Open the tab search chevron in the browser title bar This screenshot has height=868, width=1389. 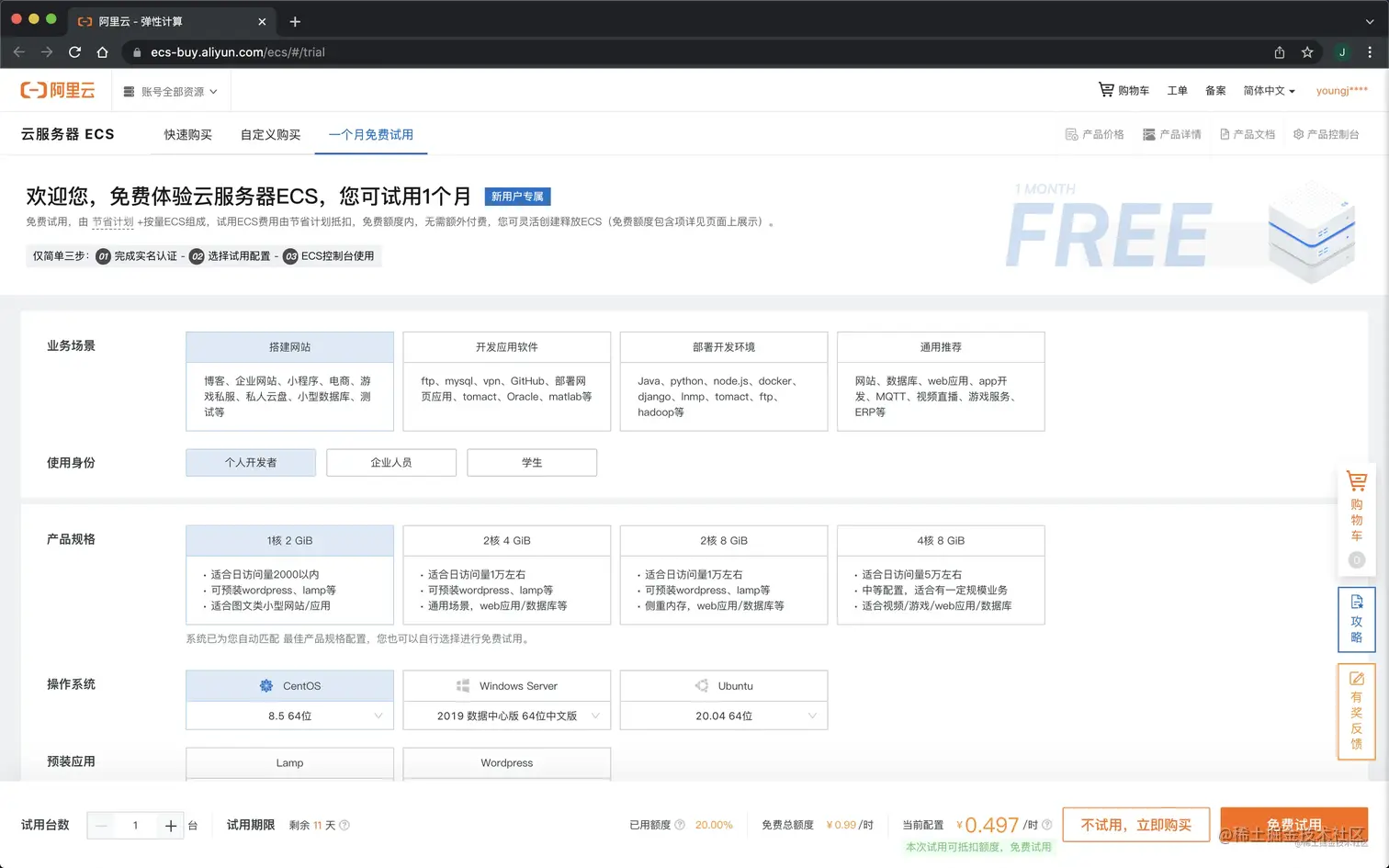pyautogui.click(x=1371, y=21)
